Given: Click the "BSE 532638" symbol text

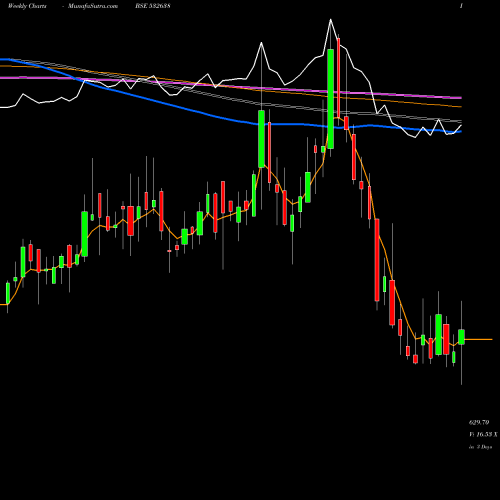Looking at the screenshot, I should (x=153, y=6).
